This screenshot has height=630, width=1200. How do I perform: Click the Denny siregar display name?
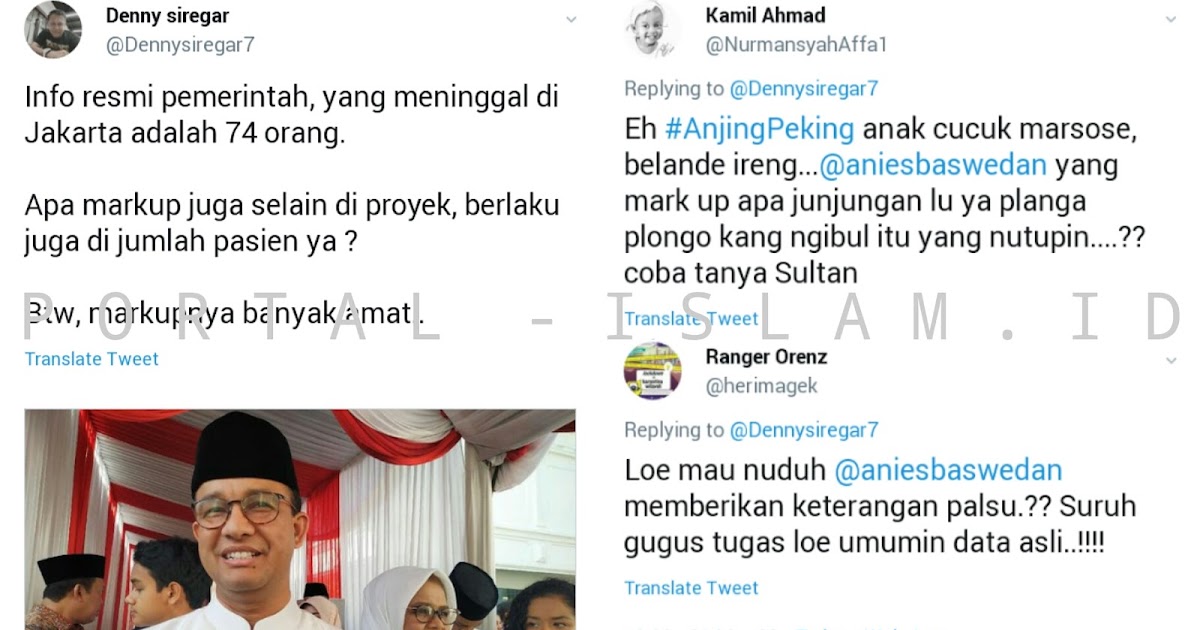167,16
